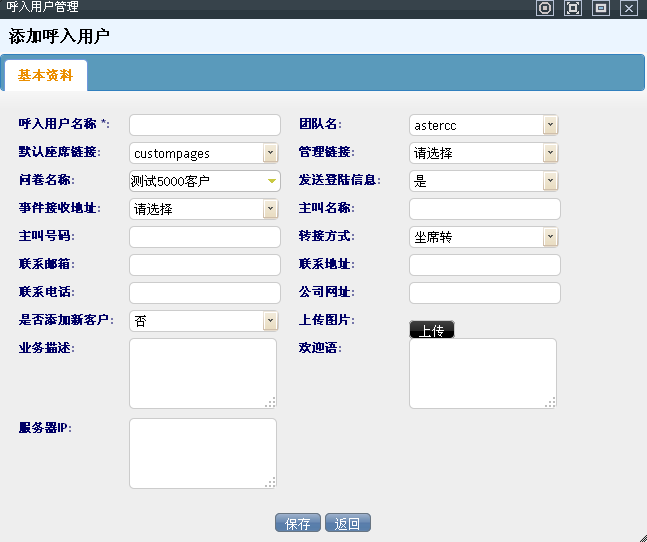Screen dimensions: 647x542
Task: Open the 是否添加新客户 dropdown
Action: tap(270, 321)
